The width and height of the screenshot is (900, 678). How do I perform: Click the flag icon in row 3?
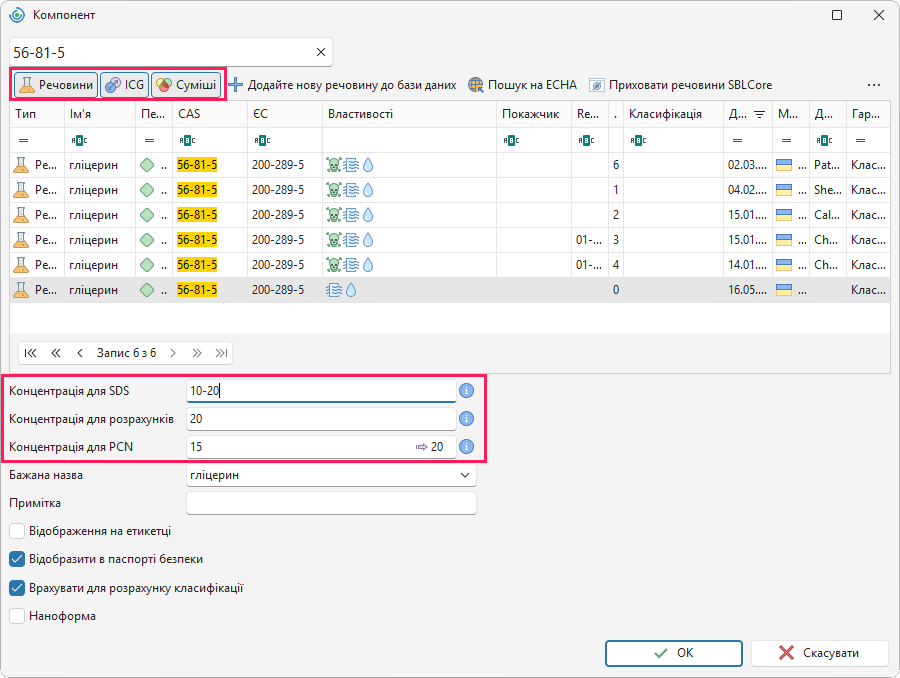coord(784,240)
